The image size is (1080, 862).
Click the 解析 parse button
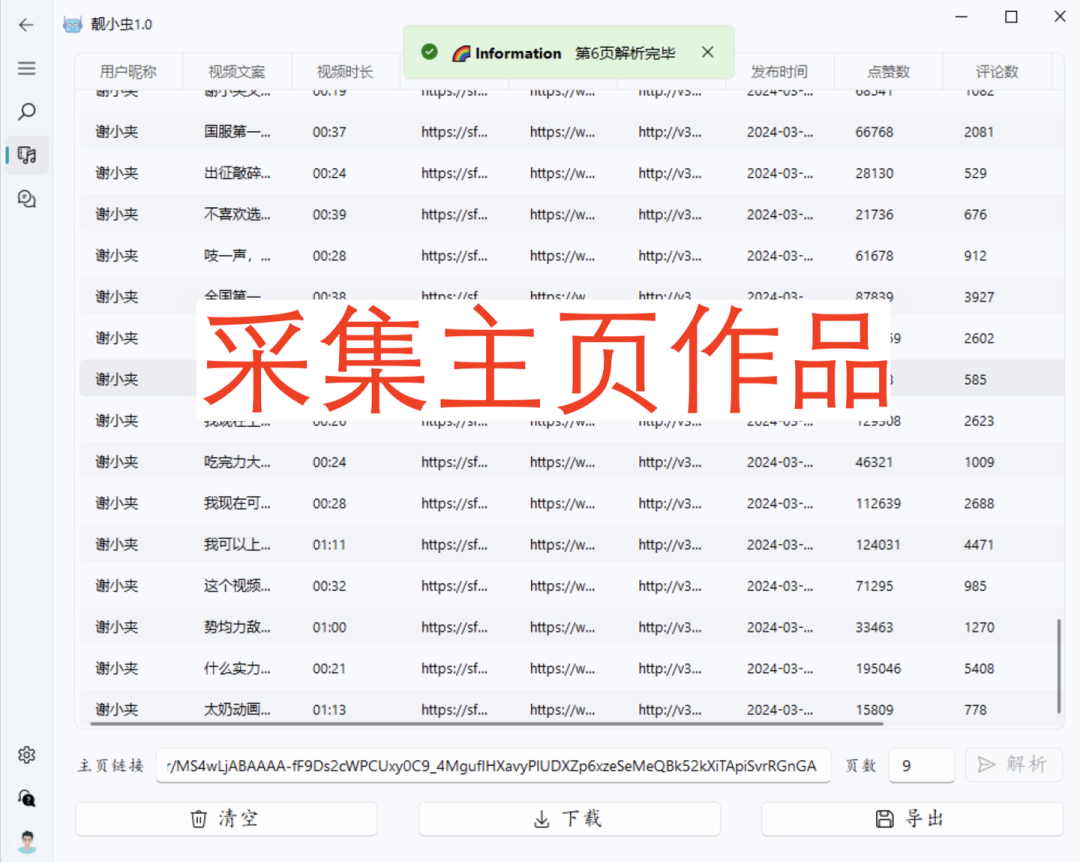pyautogui.click(x=1013, y=764)
